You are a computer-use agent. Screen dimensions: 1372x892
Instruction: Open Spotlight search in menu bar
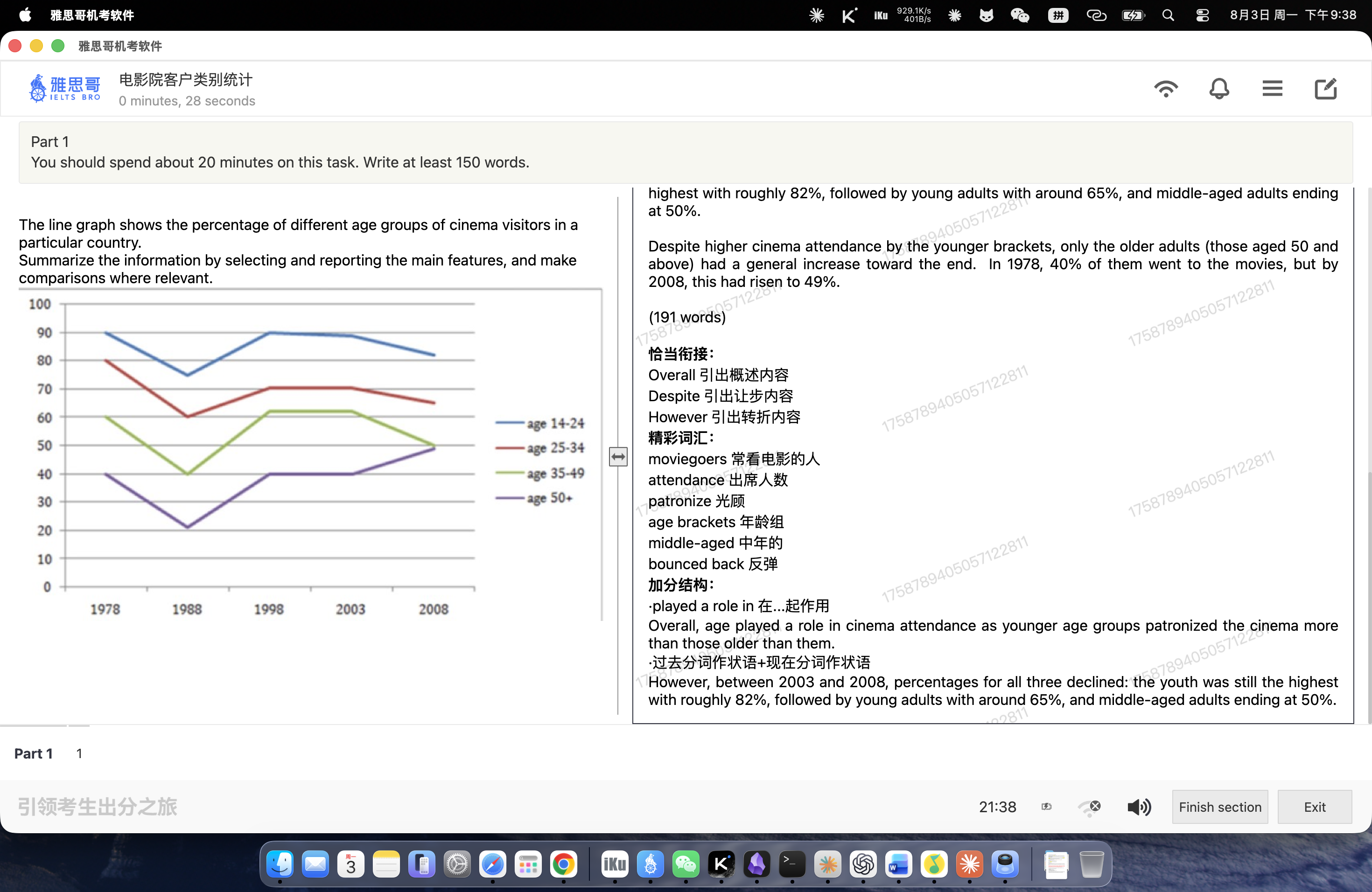1168,15
